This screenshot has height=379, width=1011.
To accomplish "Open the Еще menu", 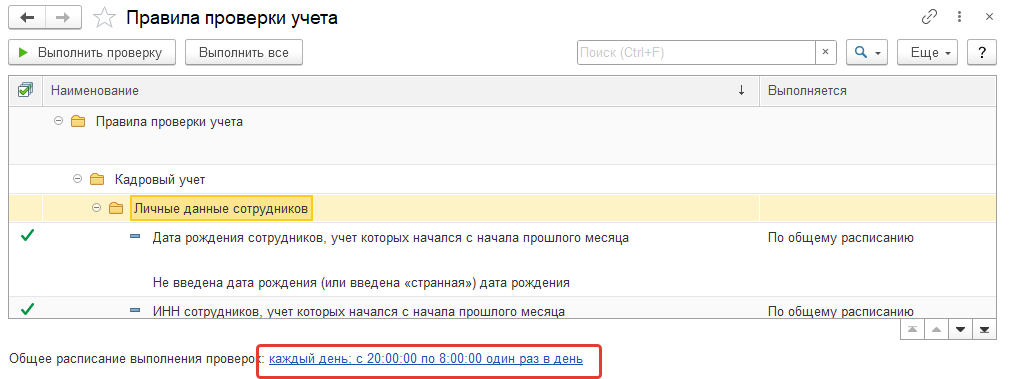I will coord(927,53).
